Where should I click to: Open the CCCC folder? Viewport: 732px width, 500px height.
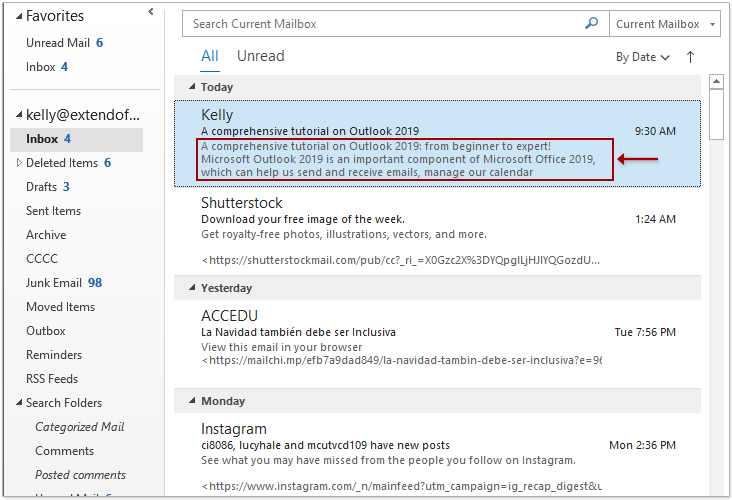[x=42, y=259]
